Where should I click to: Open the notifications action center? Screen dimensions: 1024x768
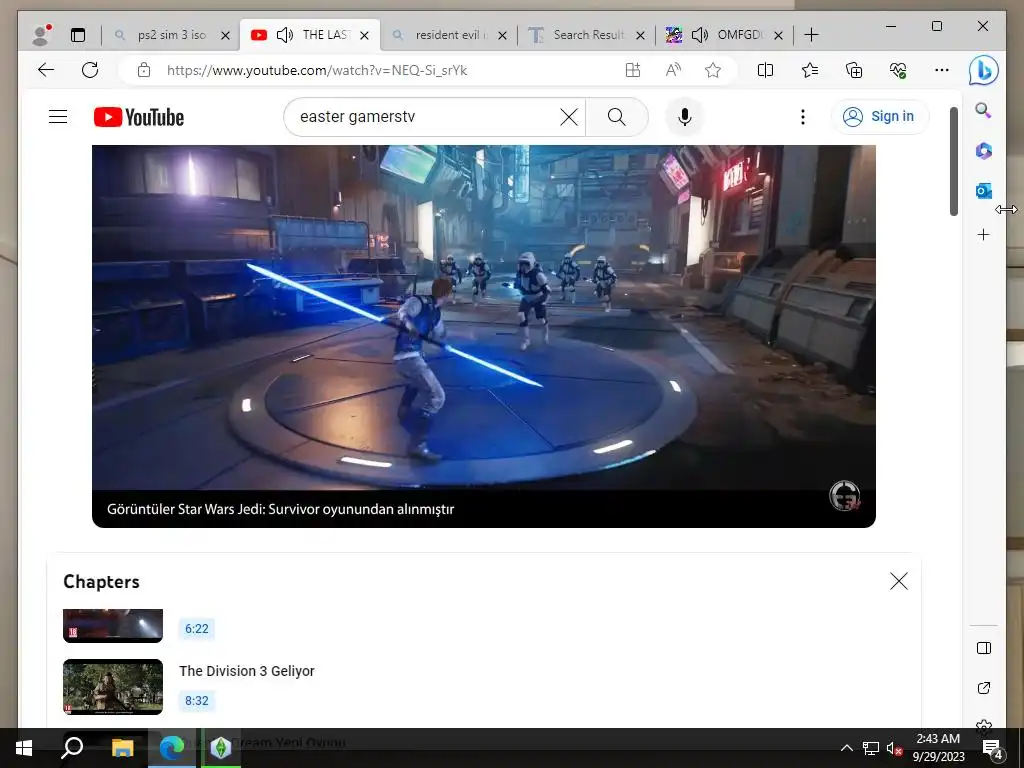point(993,748)
